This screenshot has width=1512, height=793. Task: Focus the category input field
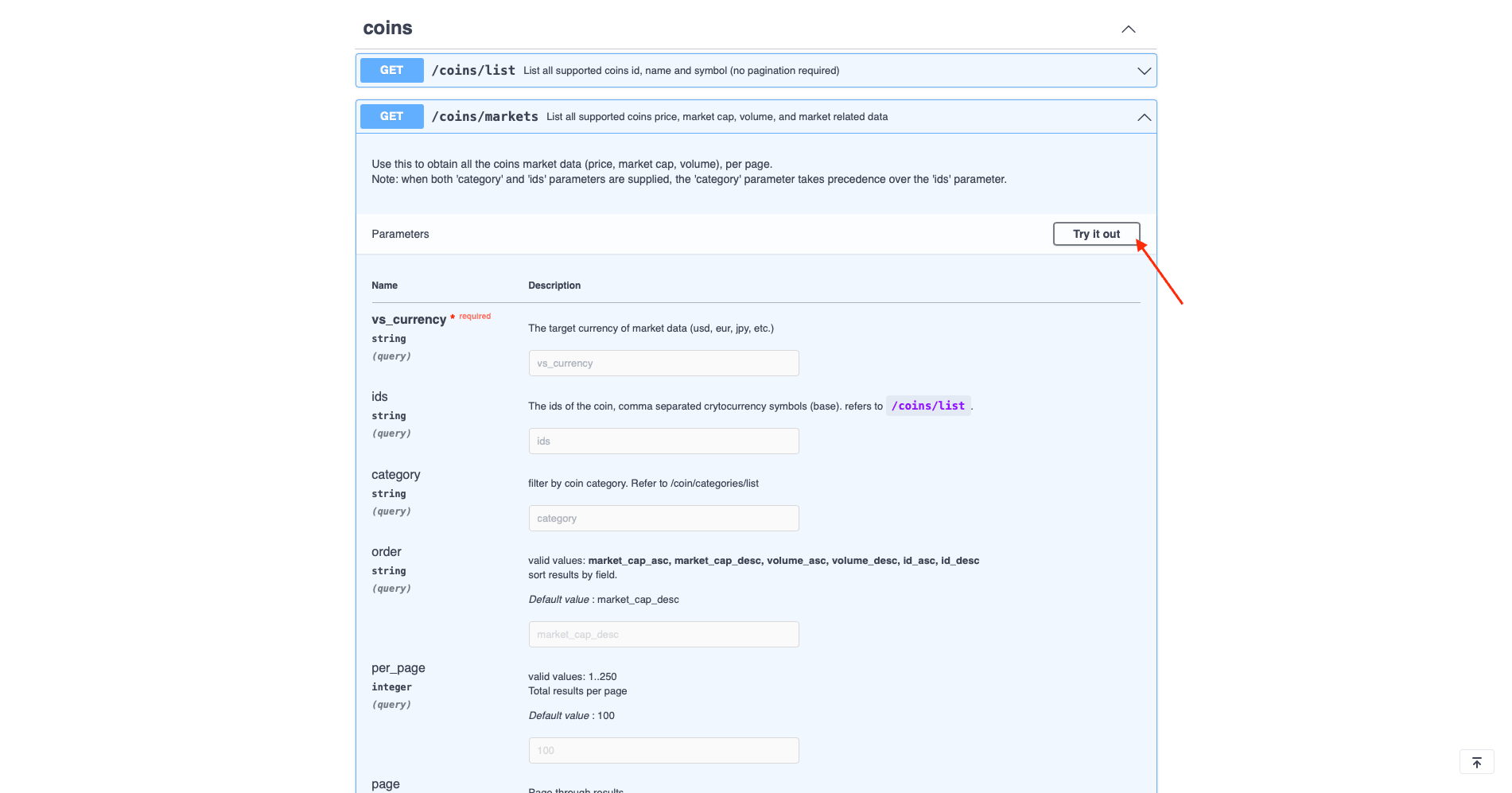click(x=663, y=518)
